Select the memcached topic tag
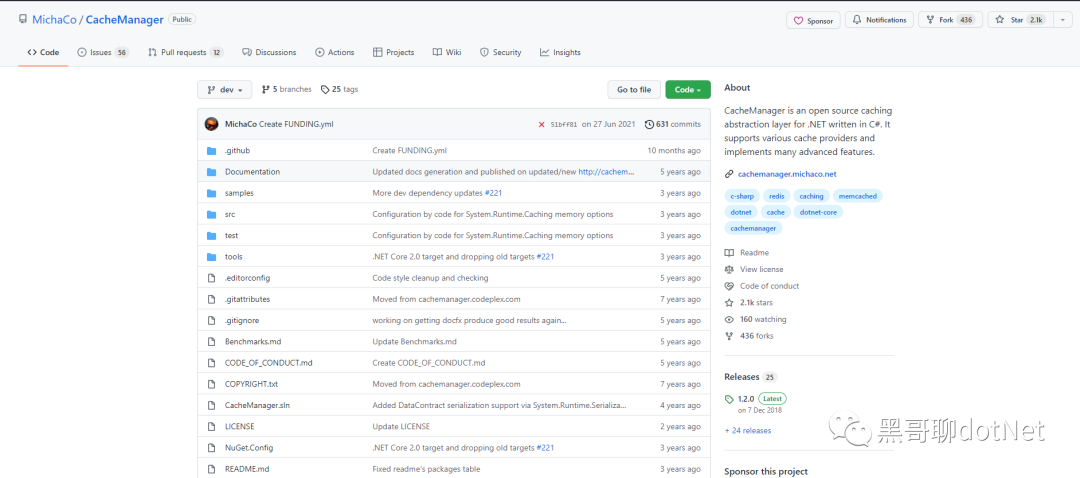Viewport: 1080px width, 478px height. click(858, 196)
